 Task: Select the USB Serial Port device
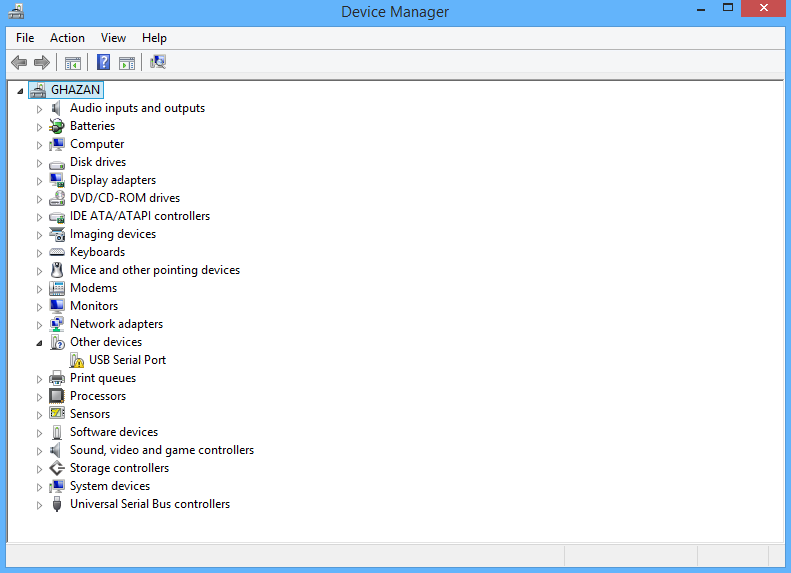(x=127, y=360)
